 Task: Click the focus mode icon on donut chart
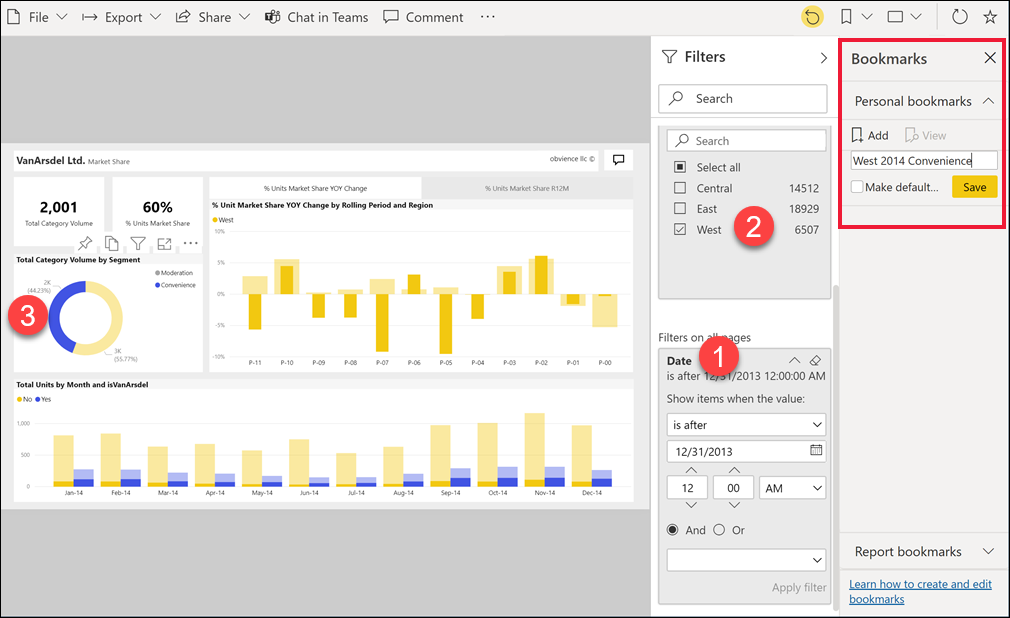[x=164, y=243]
